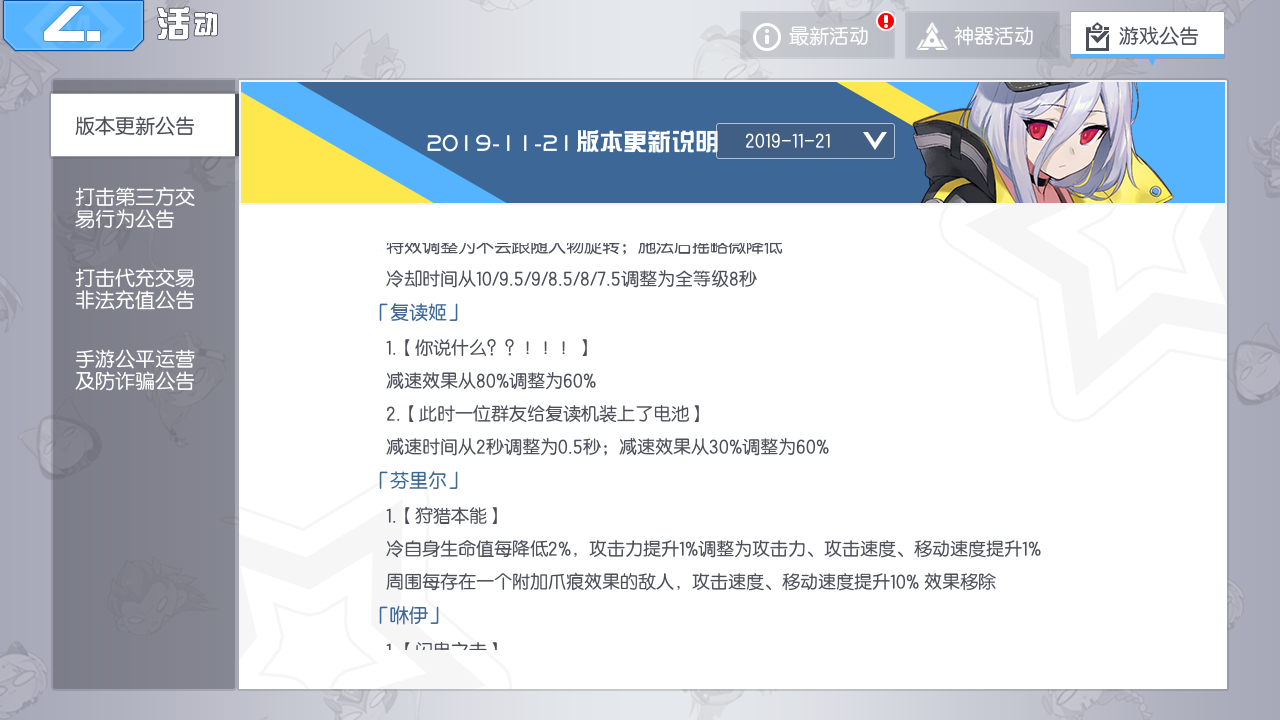Select the 游戏公告 tab
The height and width of the screenshot is (720, 1280).
click(1147, 36)
